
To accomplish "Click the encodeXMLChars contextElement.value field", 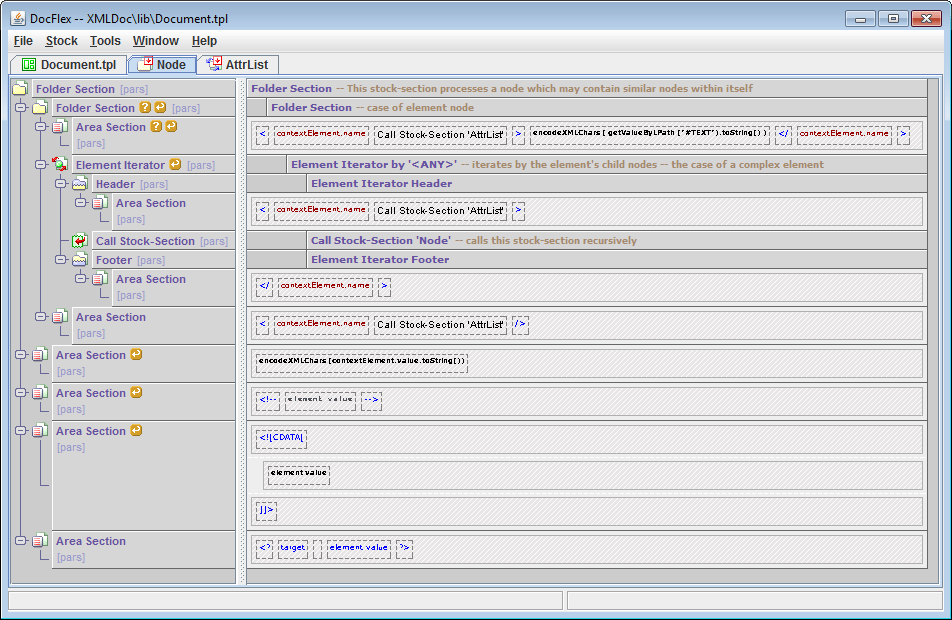I will [x=362, y=361].
